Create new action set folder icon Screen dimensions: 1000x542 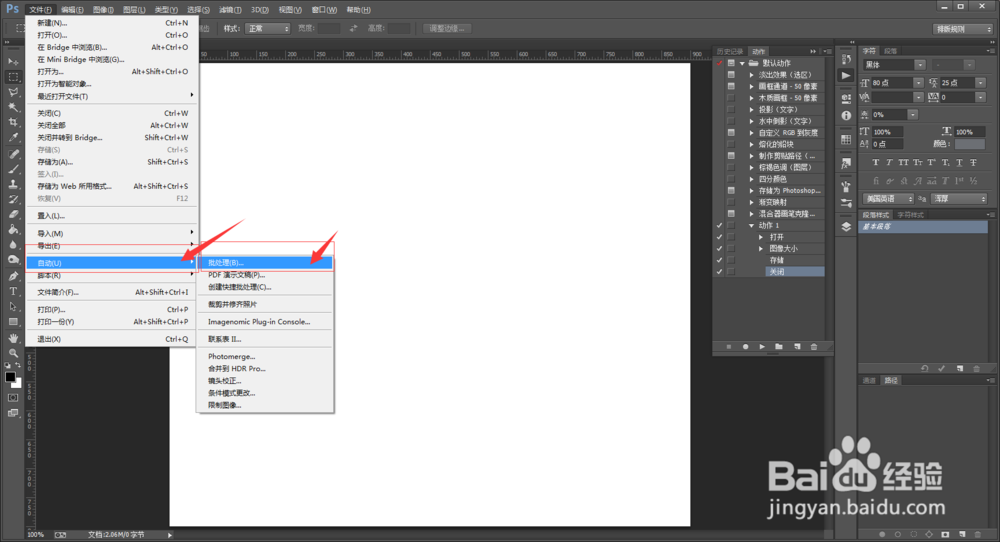coord(779,347)
